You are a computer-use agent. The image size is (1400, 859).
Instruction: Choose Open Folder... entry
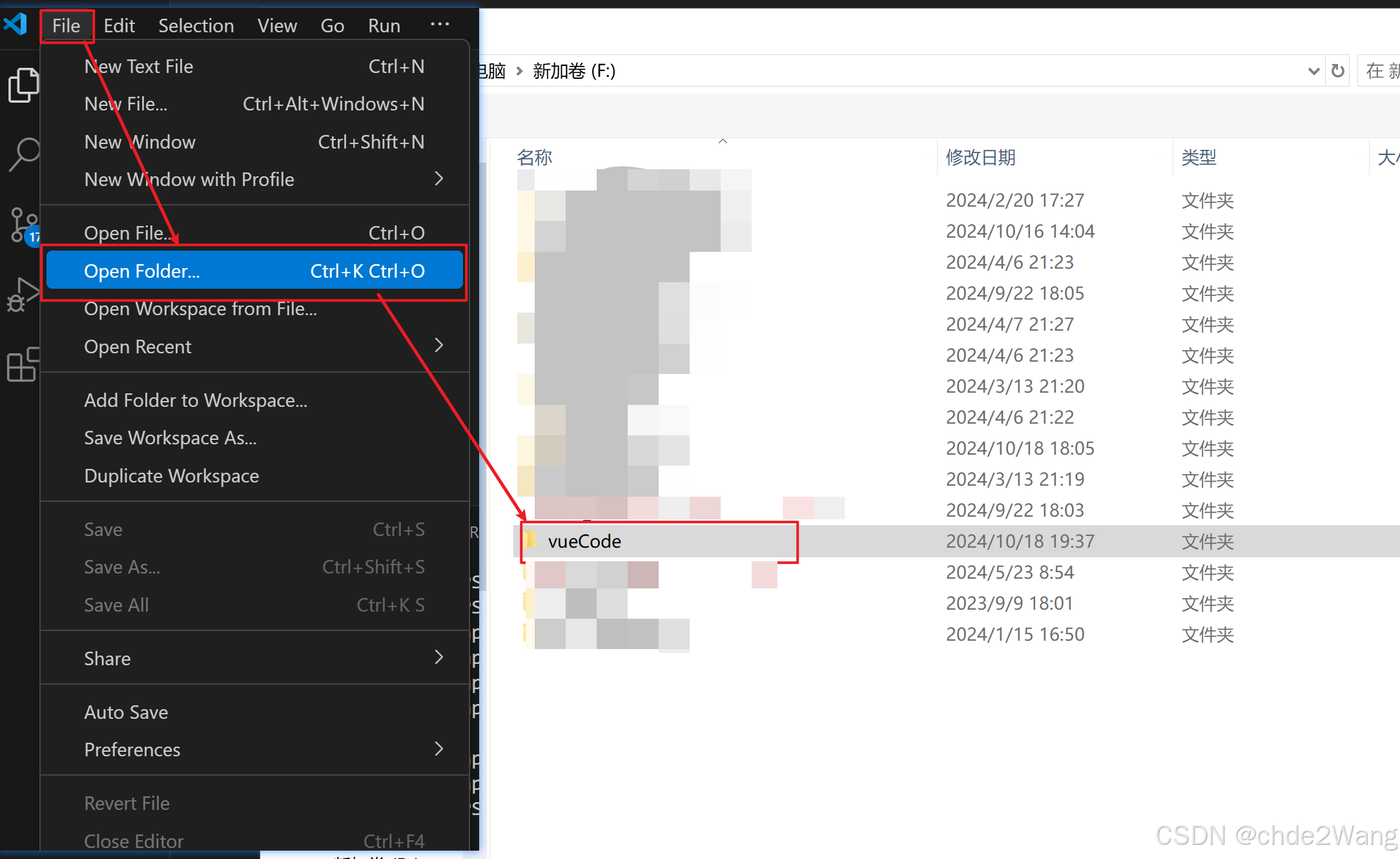(254, 271)
